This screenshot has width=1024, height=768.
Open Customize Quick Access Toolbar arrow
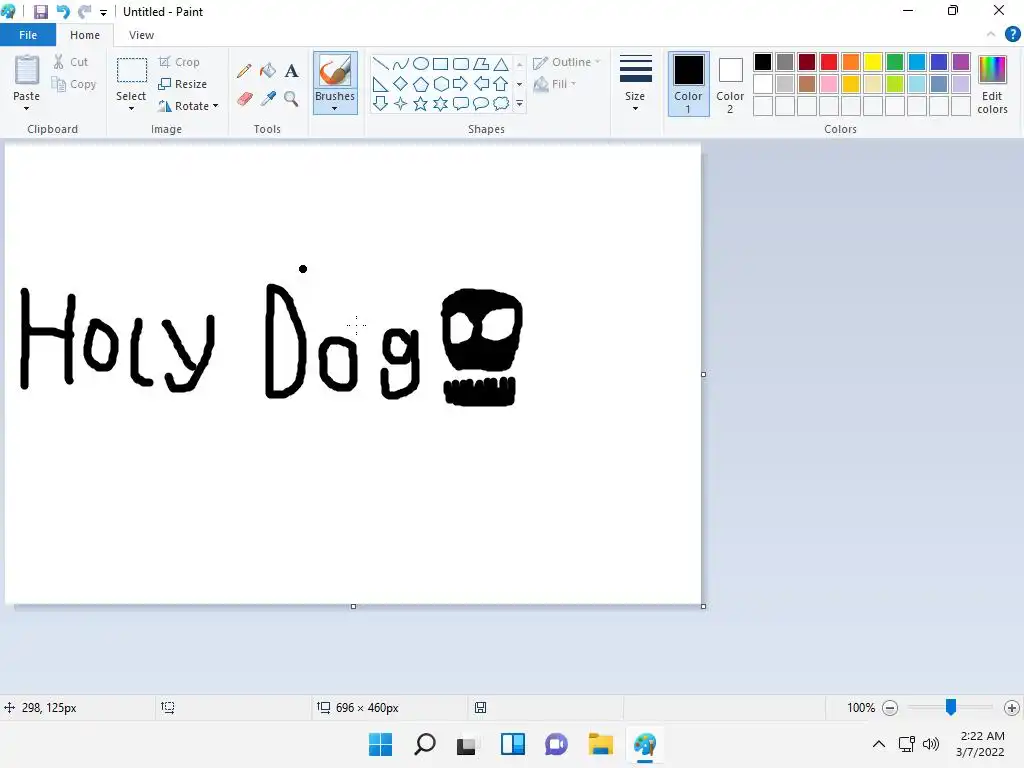click(103, 12)
